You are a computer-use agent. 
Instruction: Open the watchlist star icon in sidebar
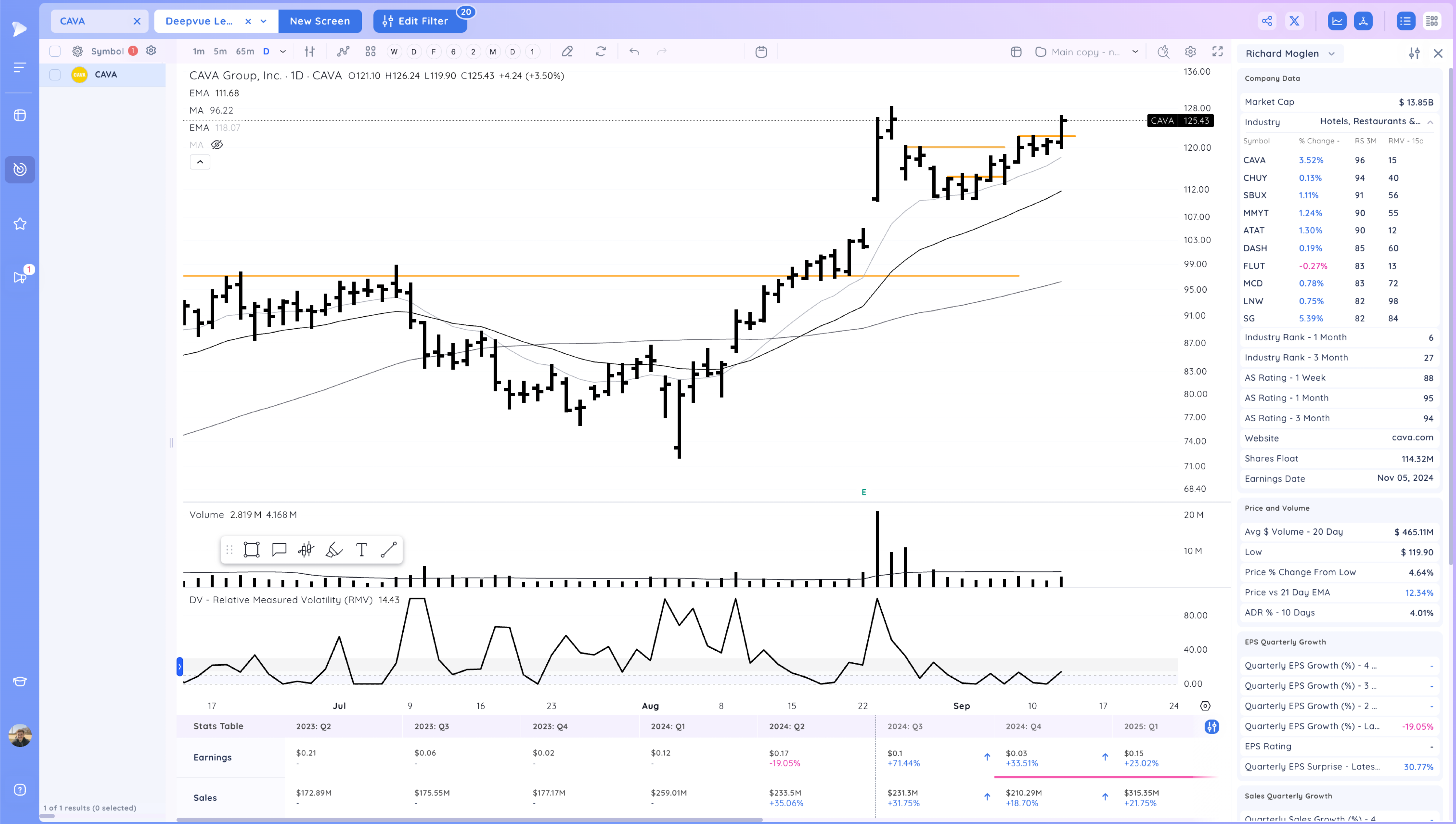(x=20, y=223)
